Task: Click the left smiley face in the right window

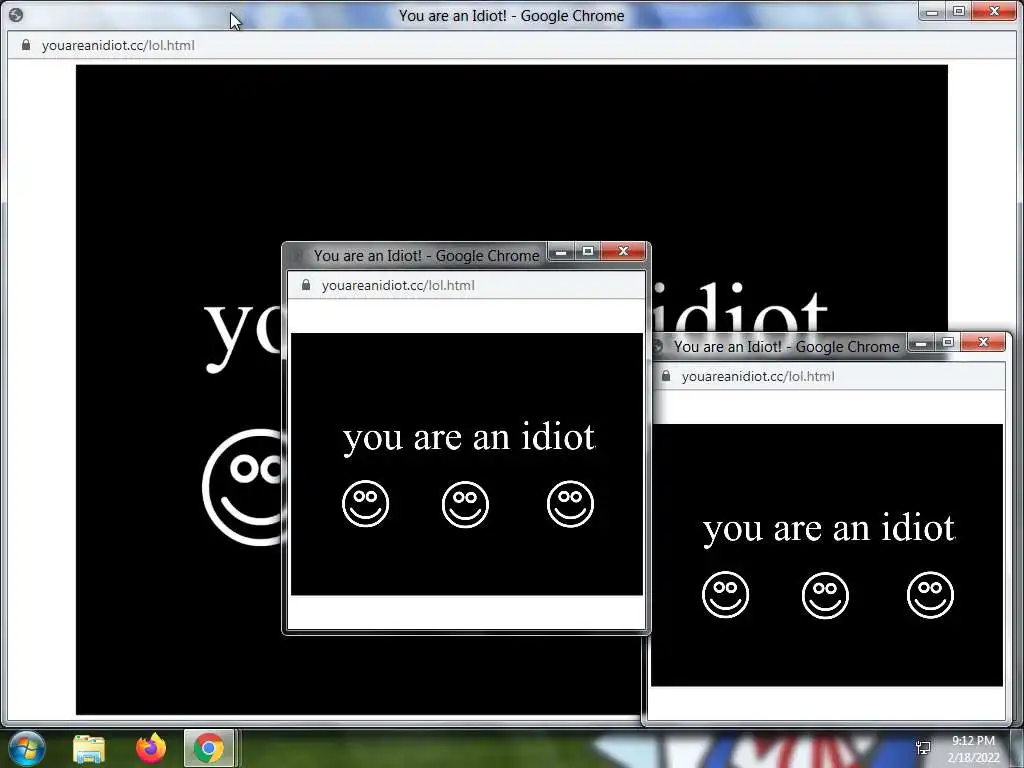Action: click(x=726, y=594)
